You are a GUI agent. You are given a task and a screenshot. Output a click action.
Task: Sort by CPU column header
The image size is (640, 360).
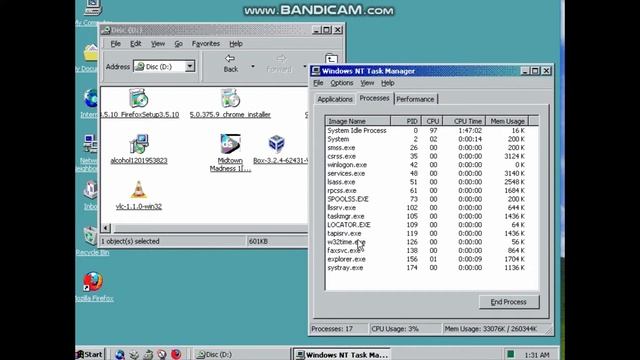[x=432, y=121]
